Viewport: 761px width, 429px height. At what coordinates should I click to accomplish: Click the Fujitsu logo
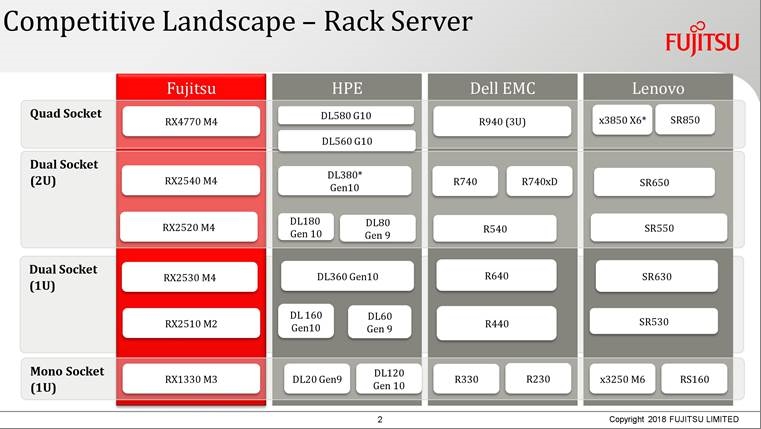point(702,39)
